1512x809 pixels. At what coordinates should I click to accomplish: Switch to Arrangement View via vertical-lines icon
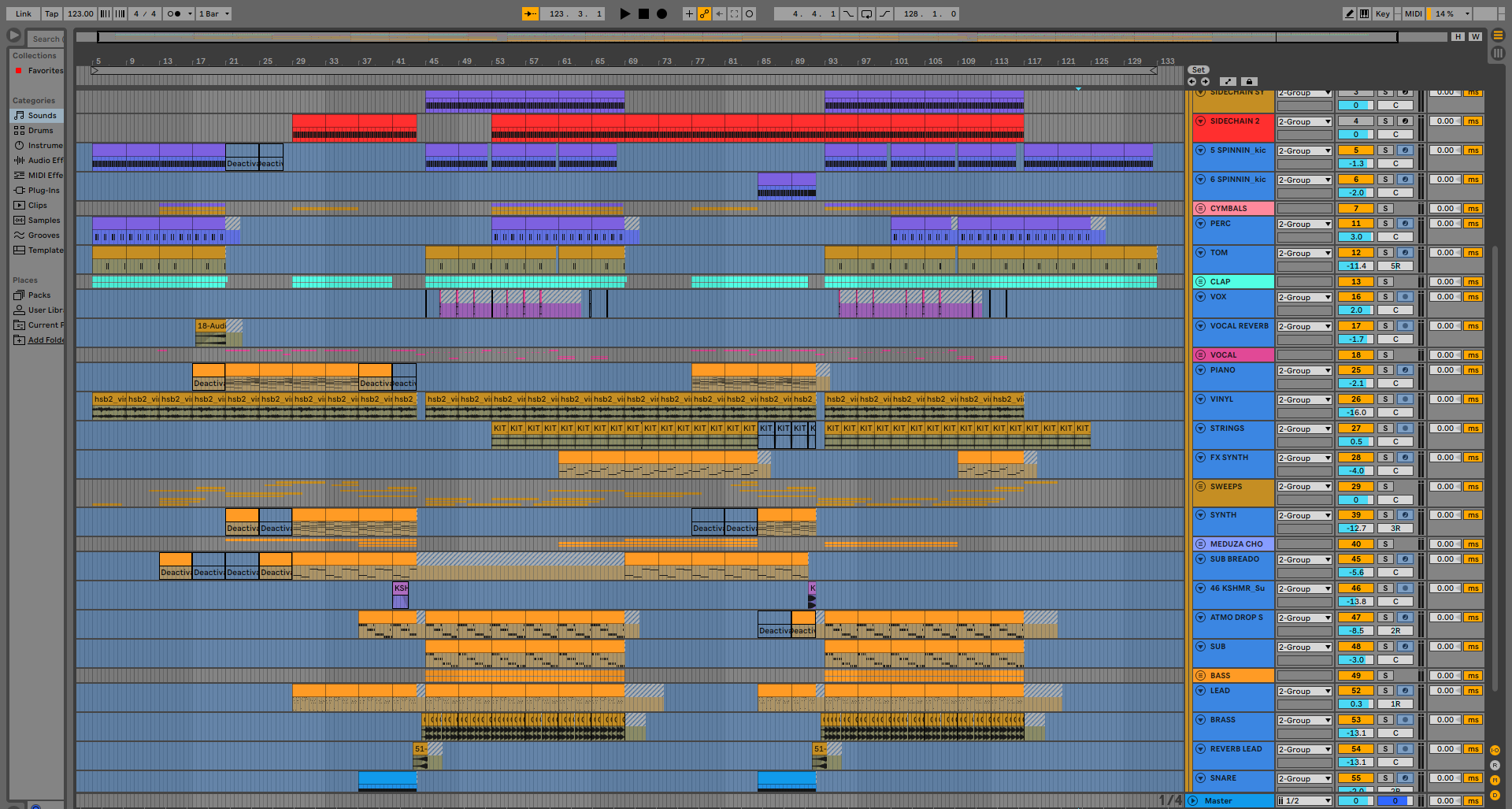tap(1498, 53)
